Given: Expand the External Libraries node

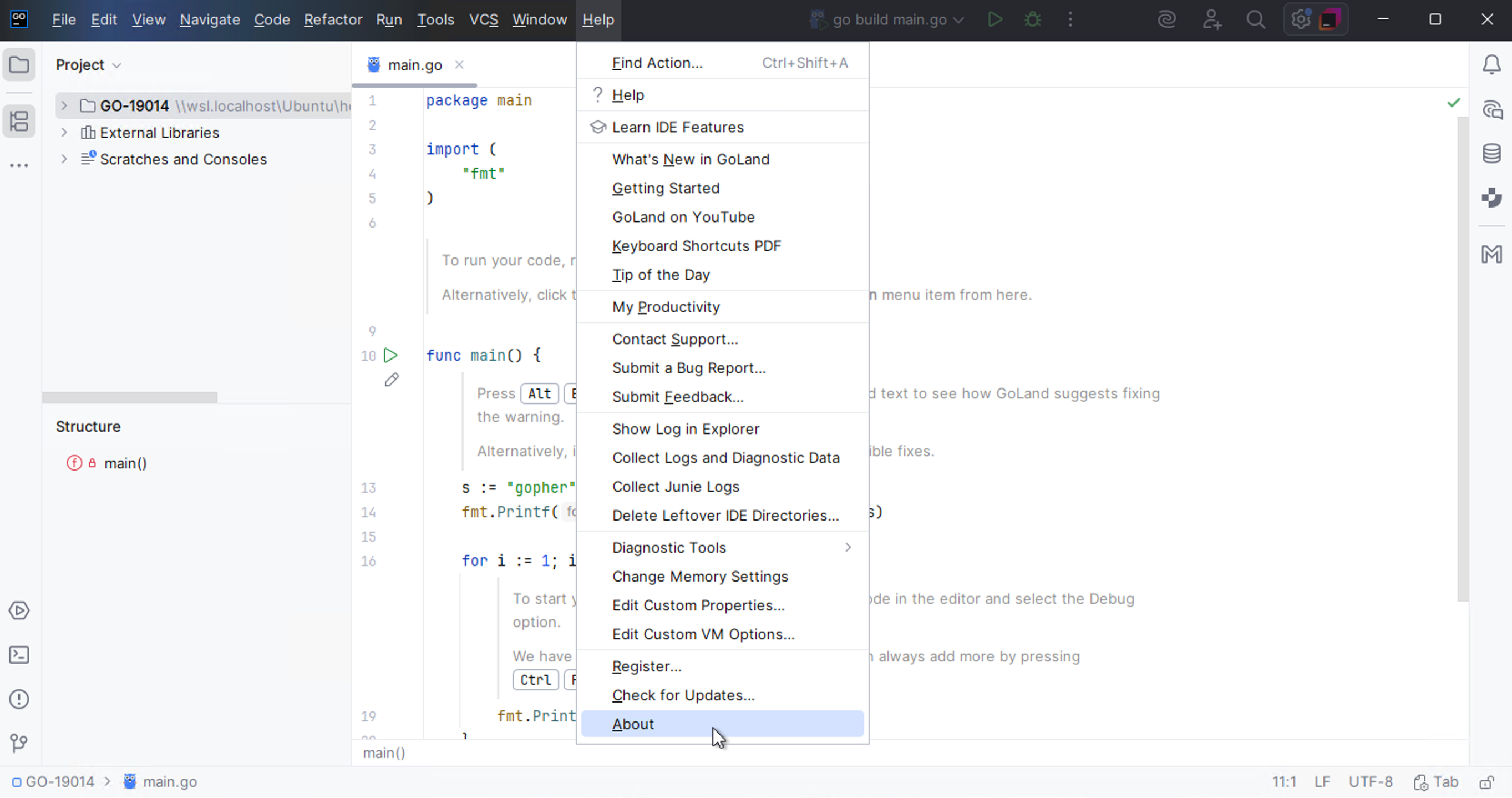Looking at the screenshot, I should click(64, 133).
